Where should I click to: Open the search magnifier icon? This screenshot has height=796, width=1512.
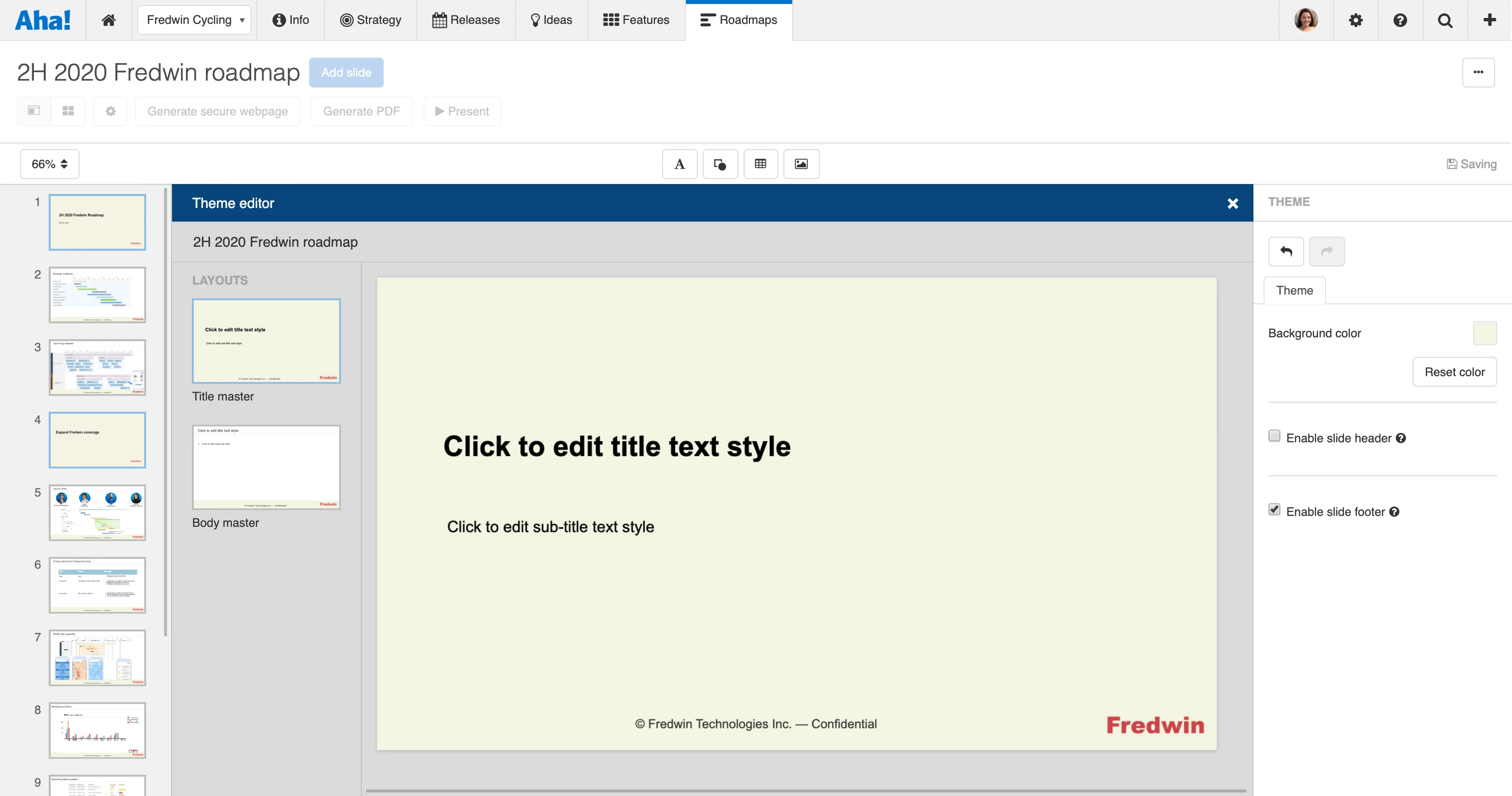1444,20
